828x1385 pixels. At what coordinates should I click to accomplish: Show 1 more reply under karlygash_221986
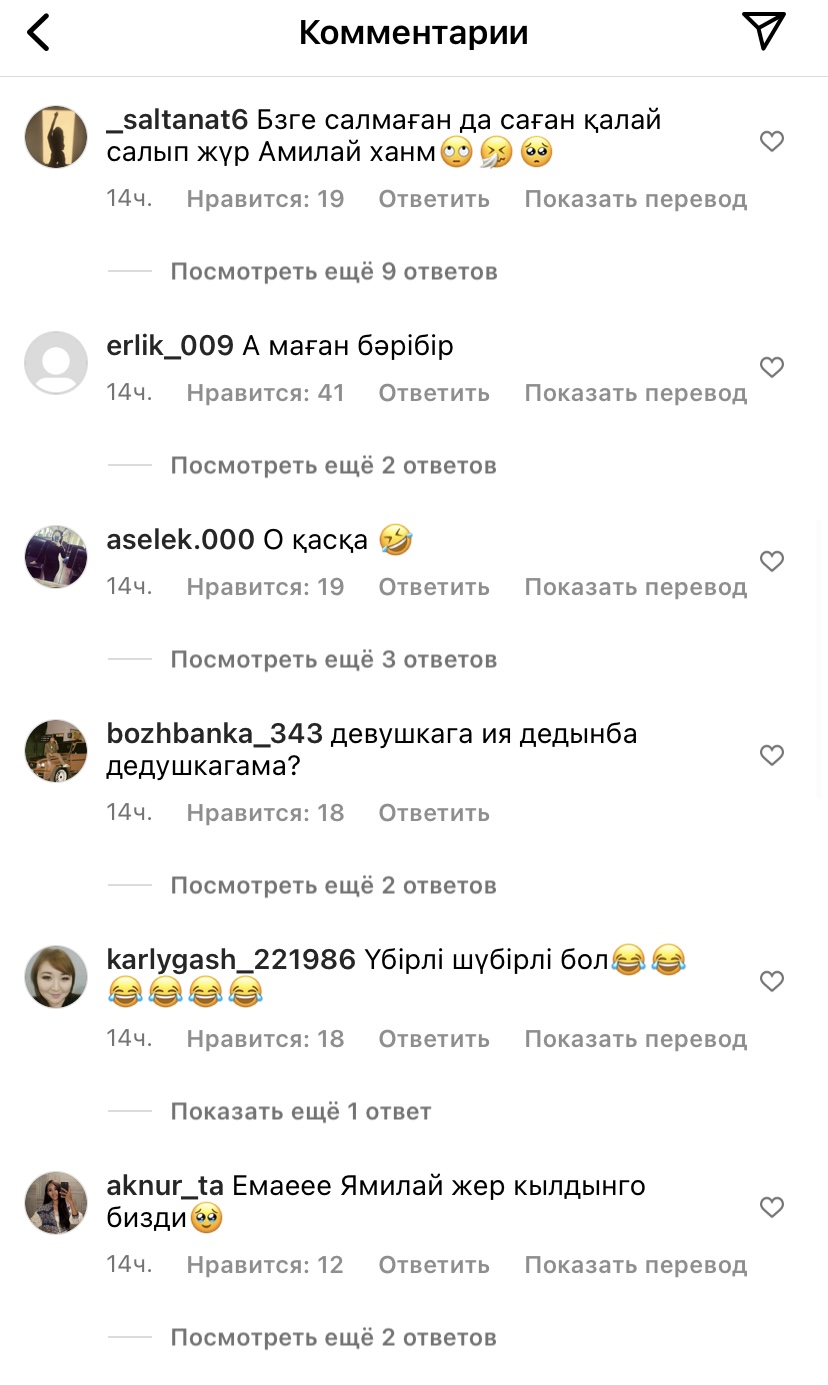[x=301, y=1111]
